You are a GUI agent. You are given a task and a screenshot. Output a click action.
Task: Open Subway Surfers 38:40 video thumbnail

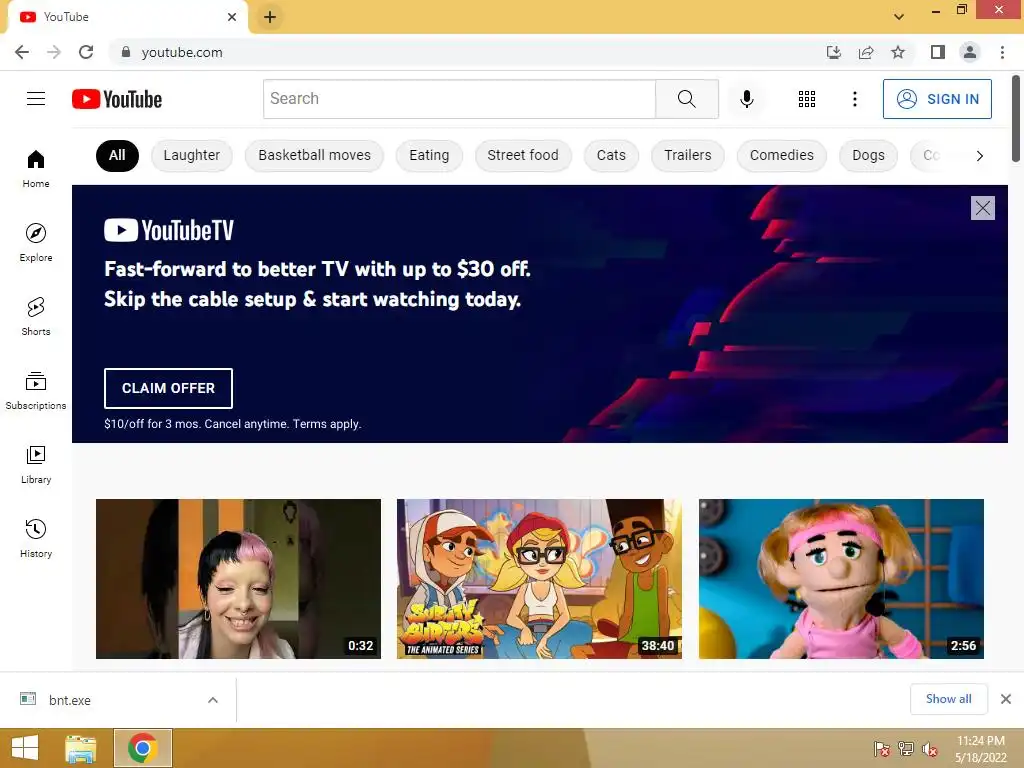point(539,579)
